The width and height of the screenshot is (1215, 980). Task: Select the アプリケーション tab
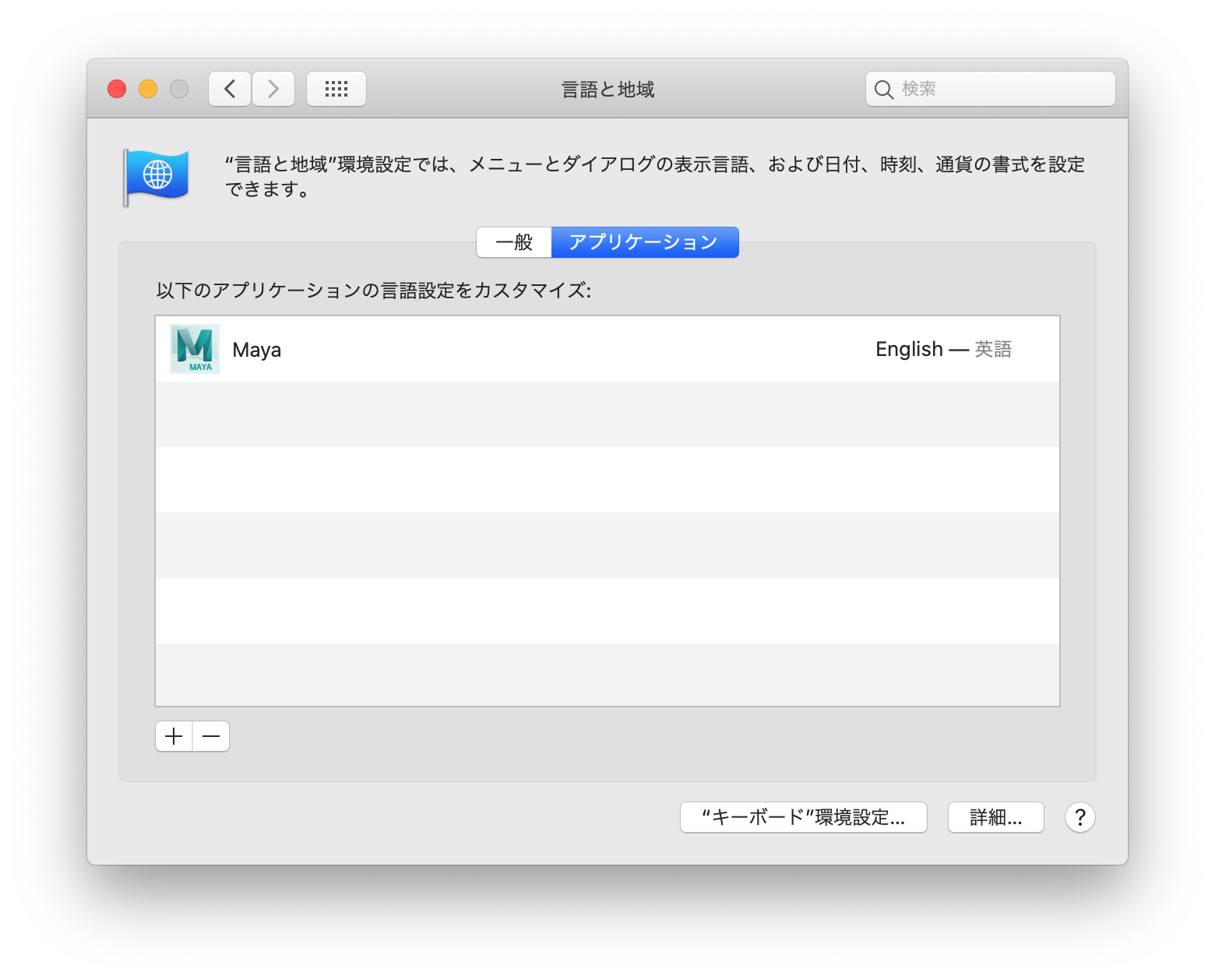pos(644,241)
